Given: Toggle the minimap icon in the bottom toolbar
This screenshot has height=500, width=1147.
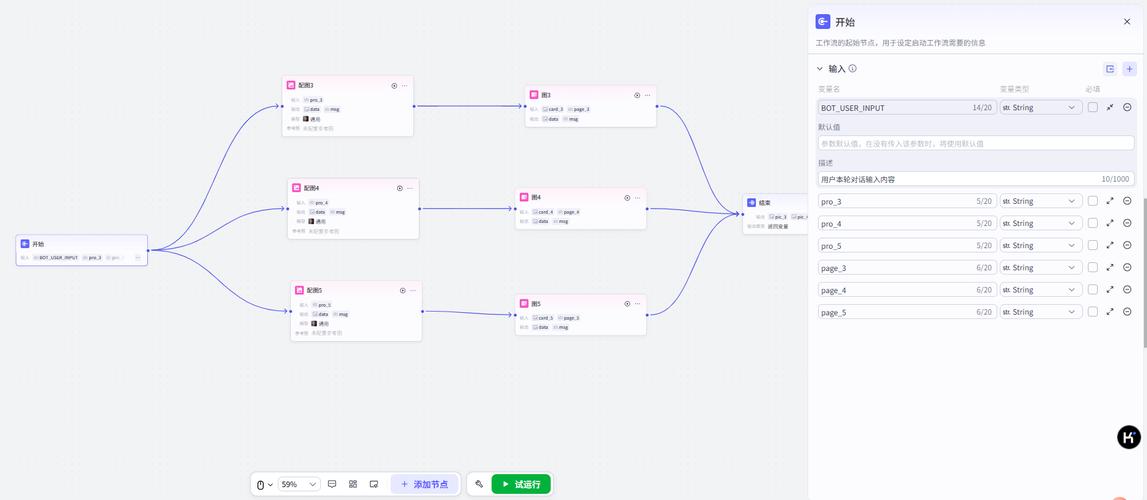Looking at the screenshot, I should click(x=374, y=484).
